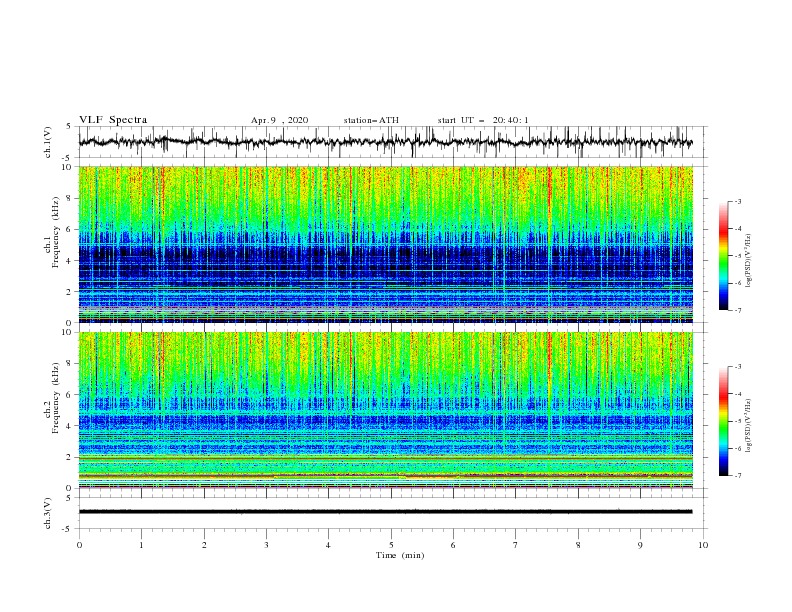
Task: Click the time axis tick label "8"
Action: point(578,545)
